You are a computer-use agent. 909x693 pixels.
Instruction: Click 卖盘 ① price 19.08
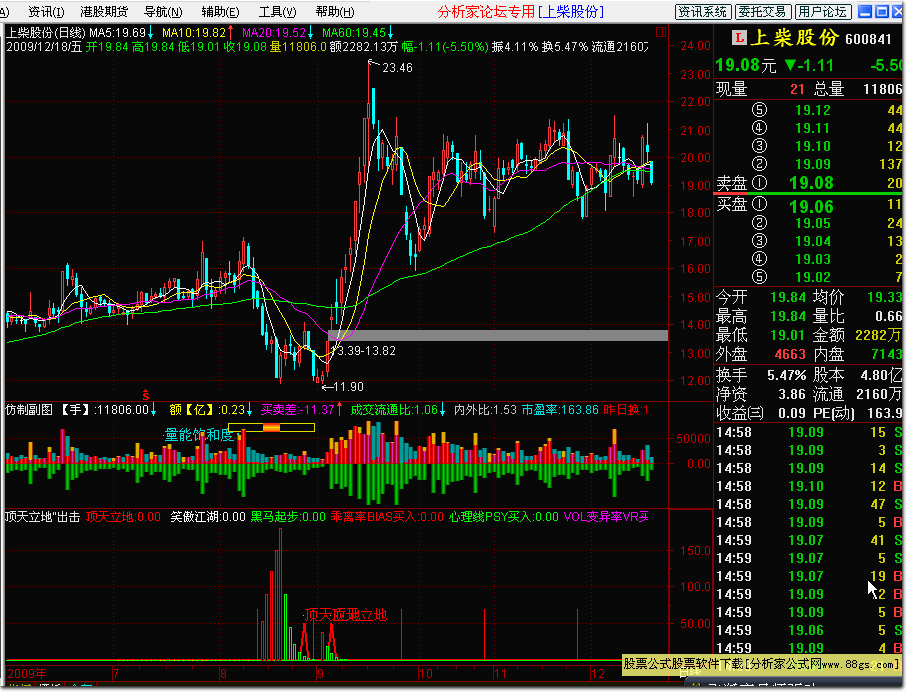coord(811,183)
